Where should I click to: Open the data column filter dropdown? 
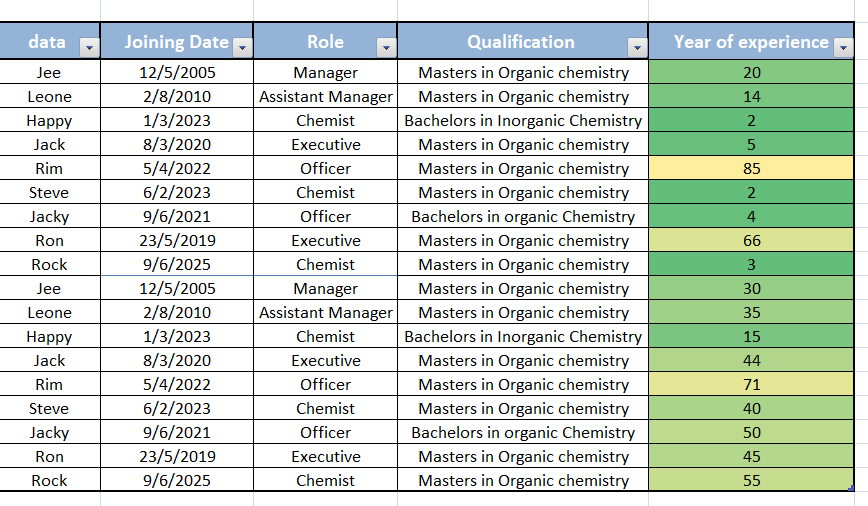click(89, 48)
